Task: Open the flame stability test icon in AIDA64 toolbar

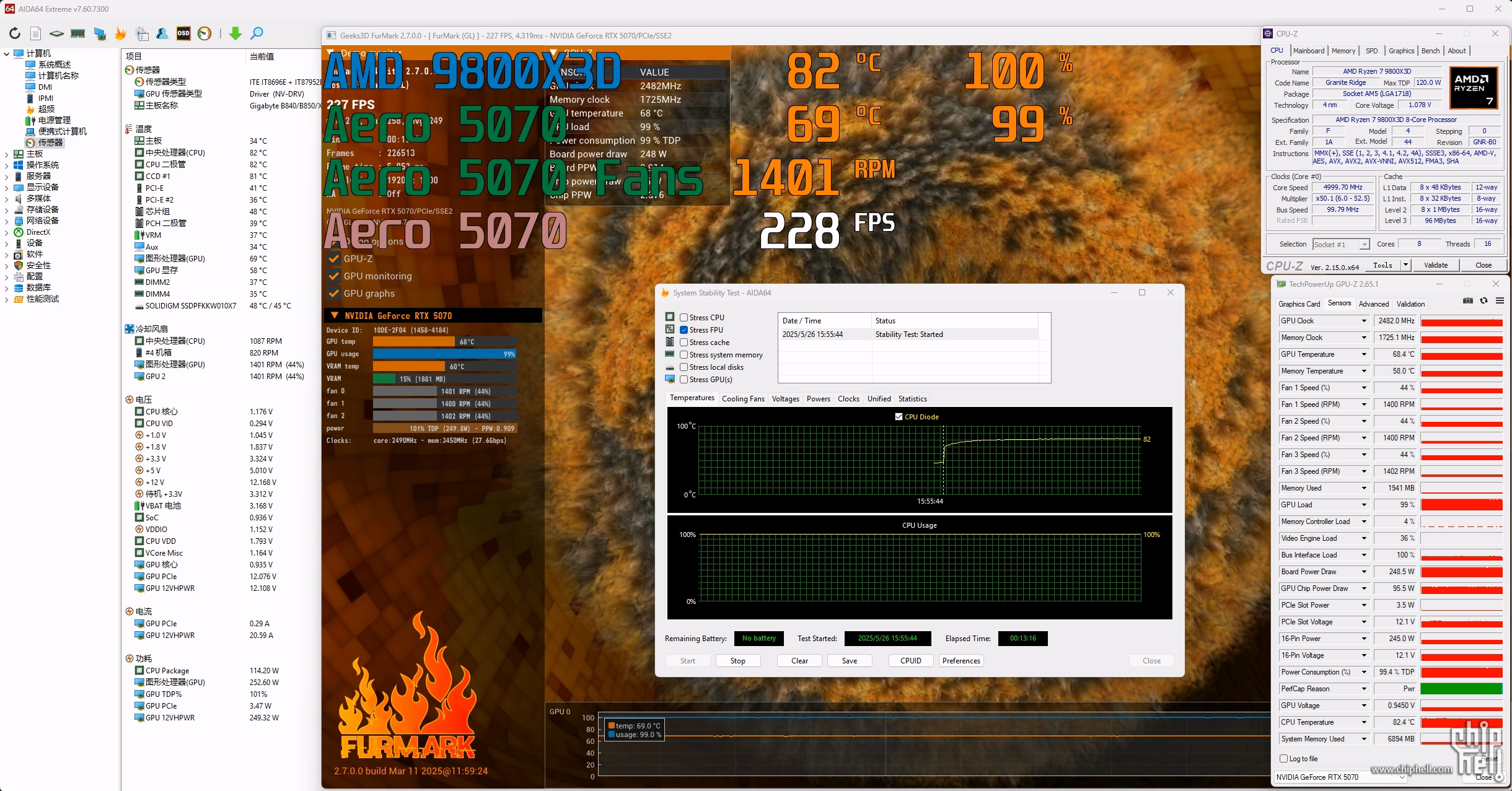Action: point(120,33)
